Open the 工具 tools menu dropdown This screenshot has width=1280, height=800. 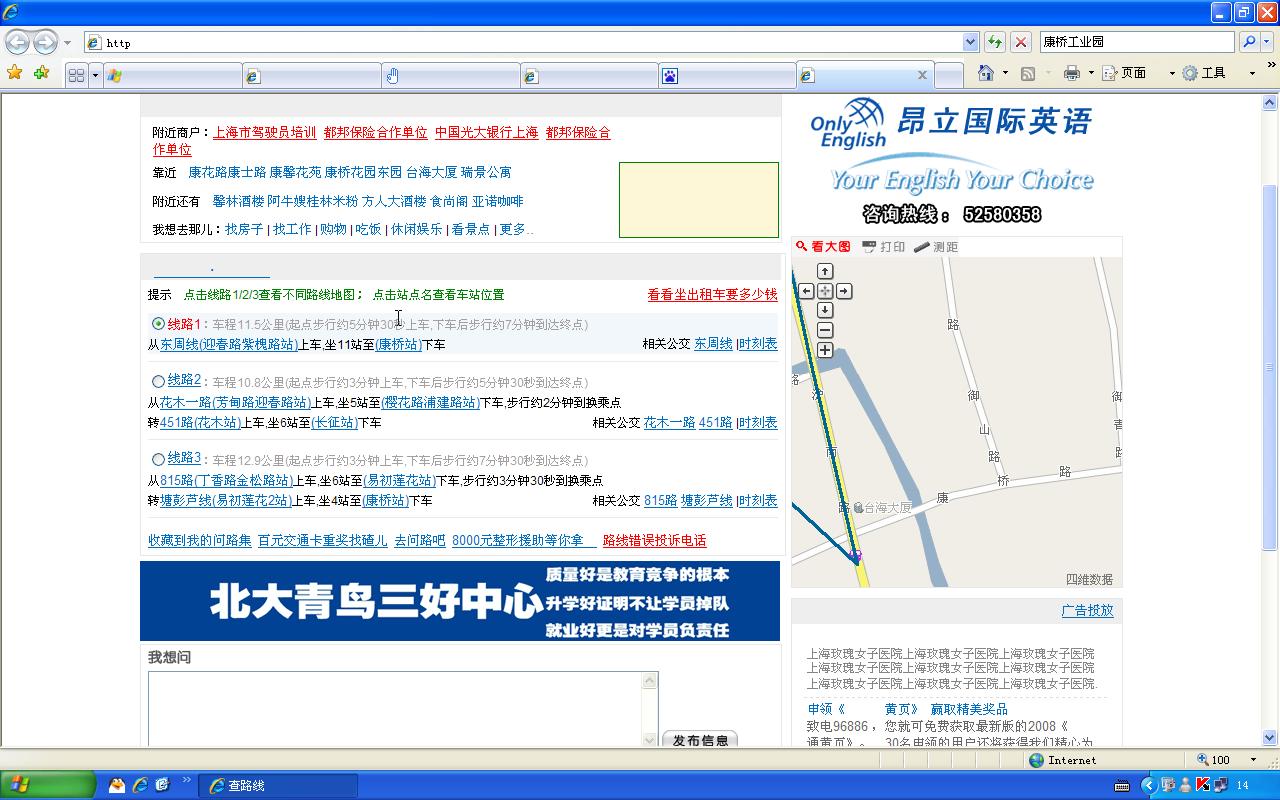click(x=1218, y=73)
